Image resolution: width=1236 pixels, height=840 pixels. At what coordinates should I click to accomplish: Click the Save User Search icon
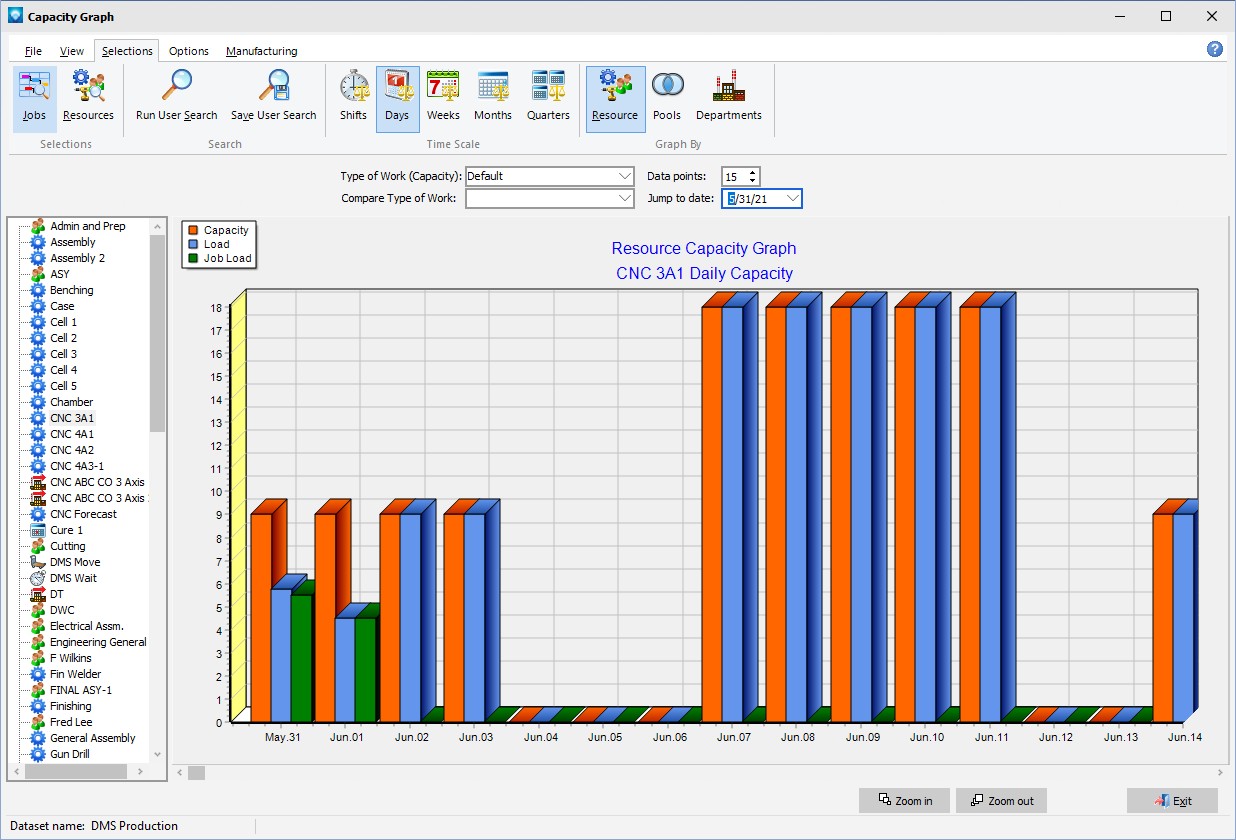273,98
